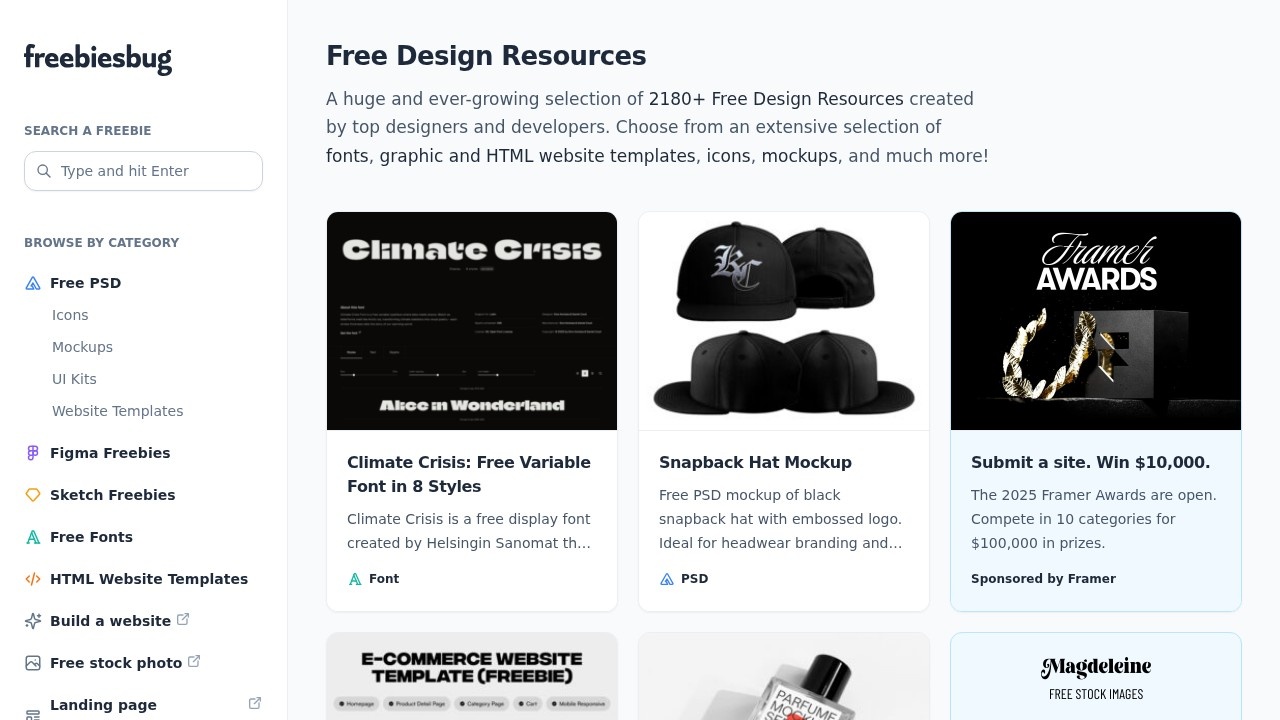Open the Snapback Hat Mockup title link

(x=755, y=462)
